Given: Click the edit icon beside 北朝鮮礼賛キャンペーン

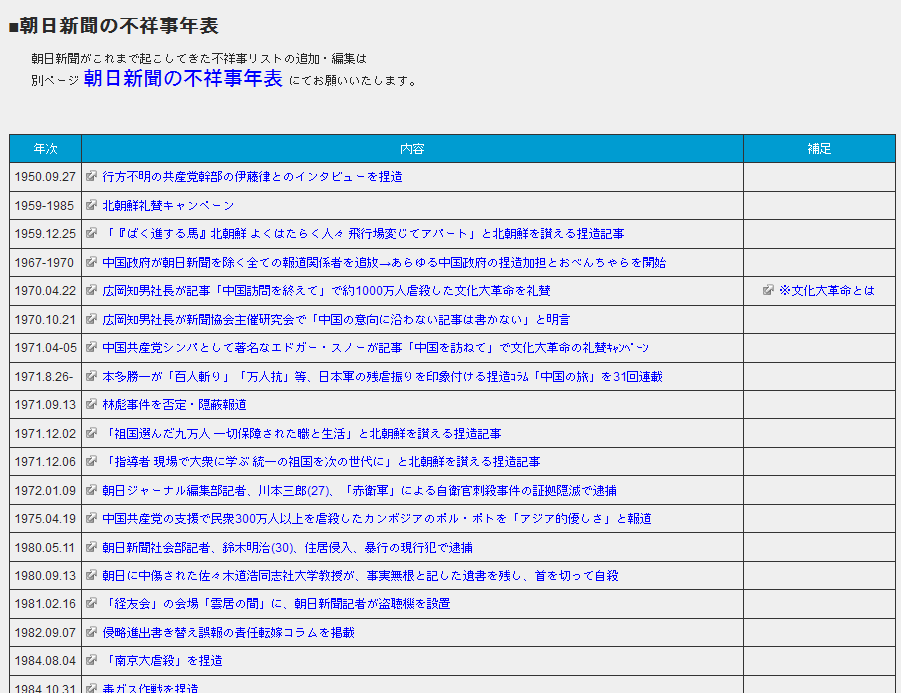Looking at the screenshot, I should (x=91, y=205).
